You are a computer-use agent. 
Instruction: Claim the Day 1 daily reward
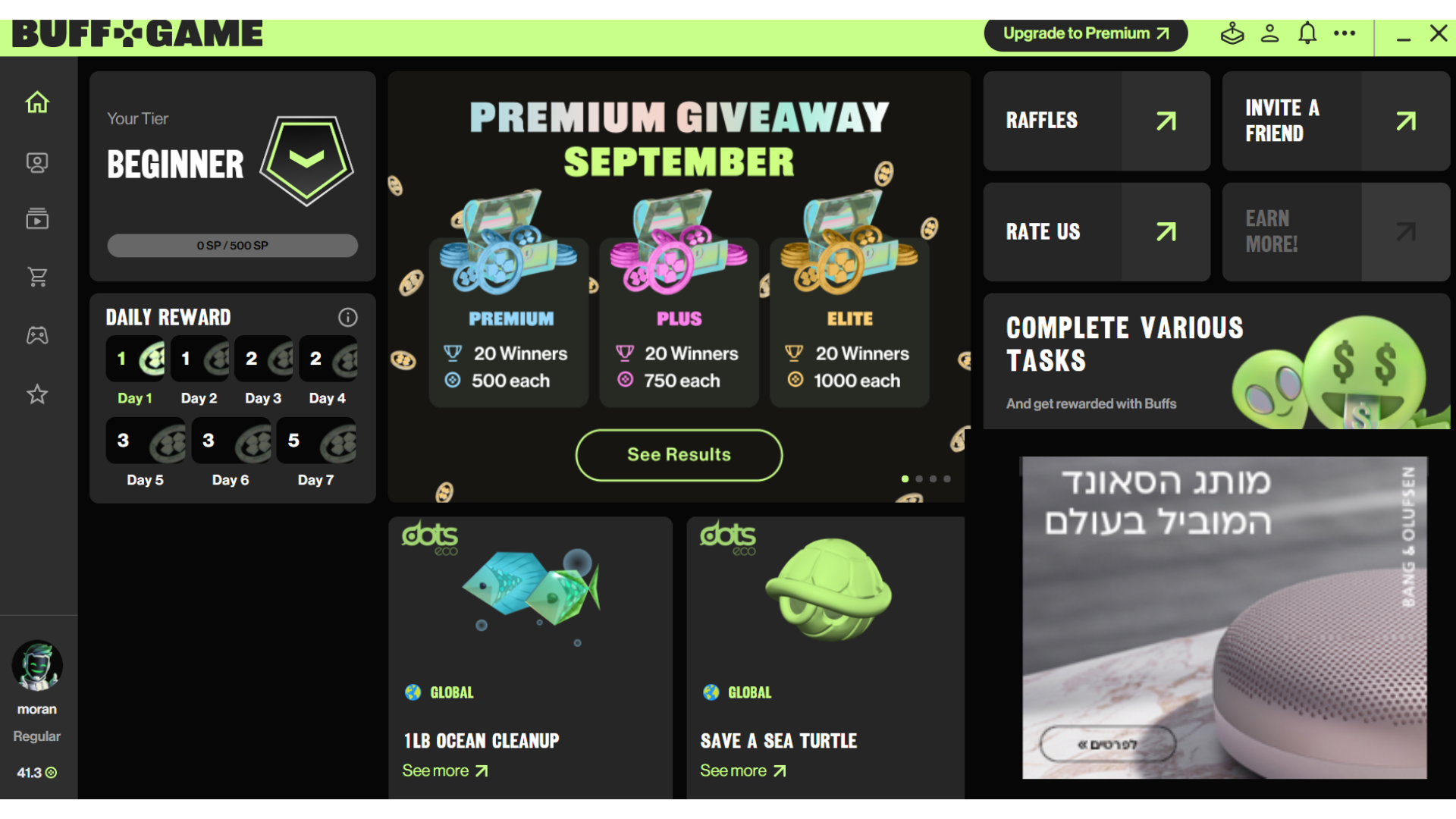coord(135,359)
